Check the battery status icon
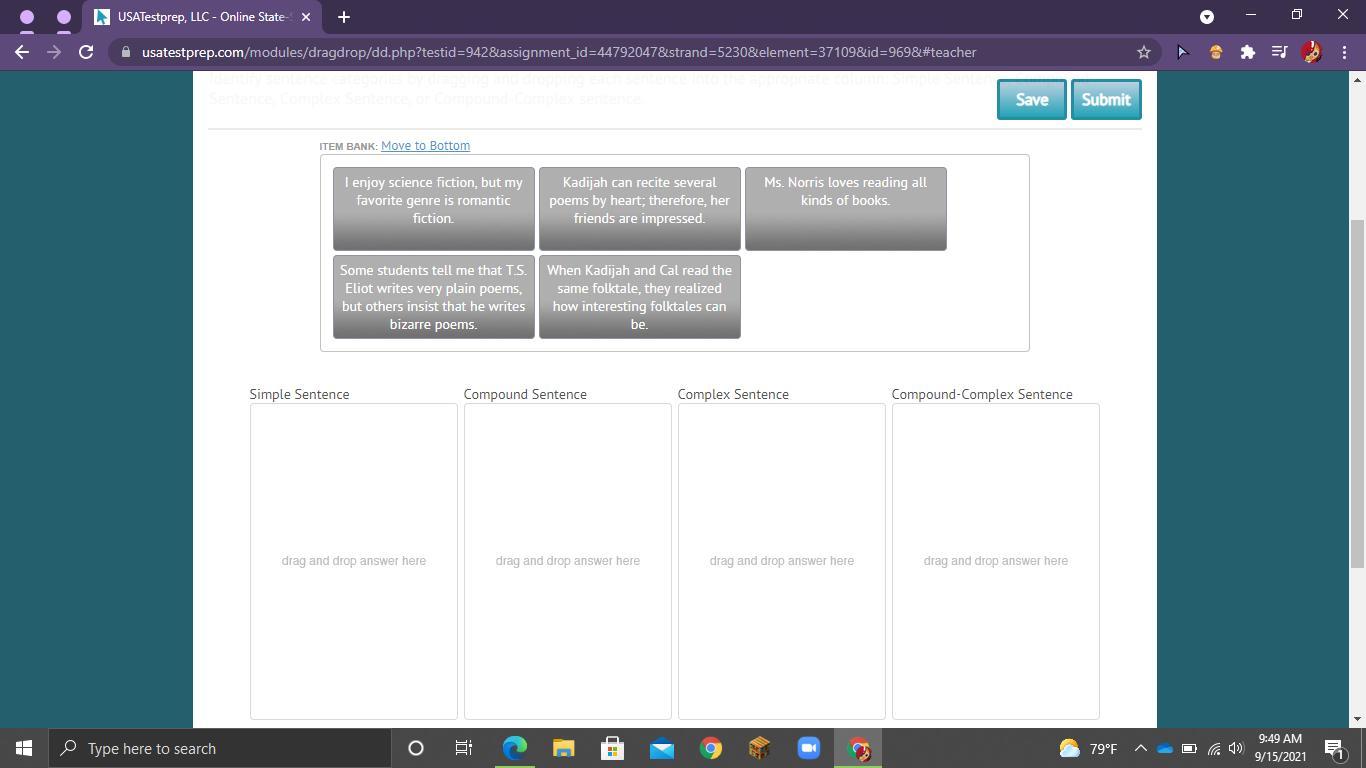This screenshot has height=768, width=1366. (1189, 748)
